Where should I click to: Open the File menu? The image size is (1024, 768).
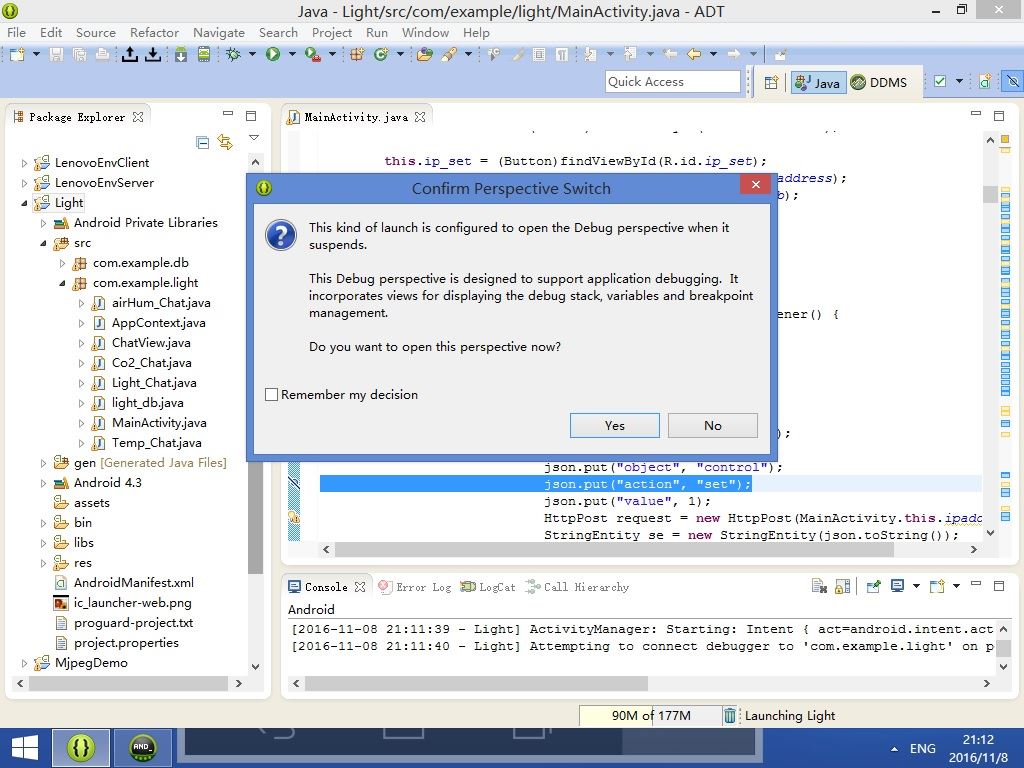pyautogui.click(x=16, y=33)
